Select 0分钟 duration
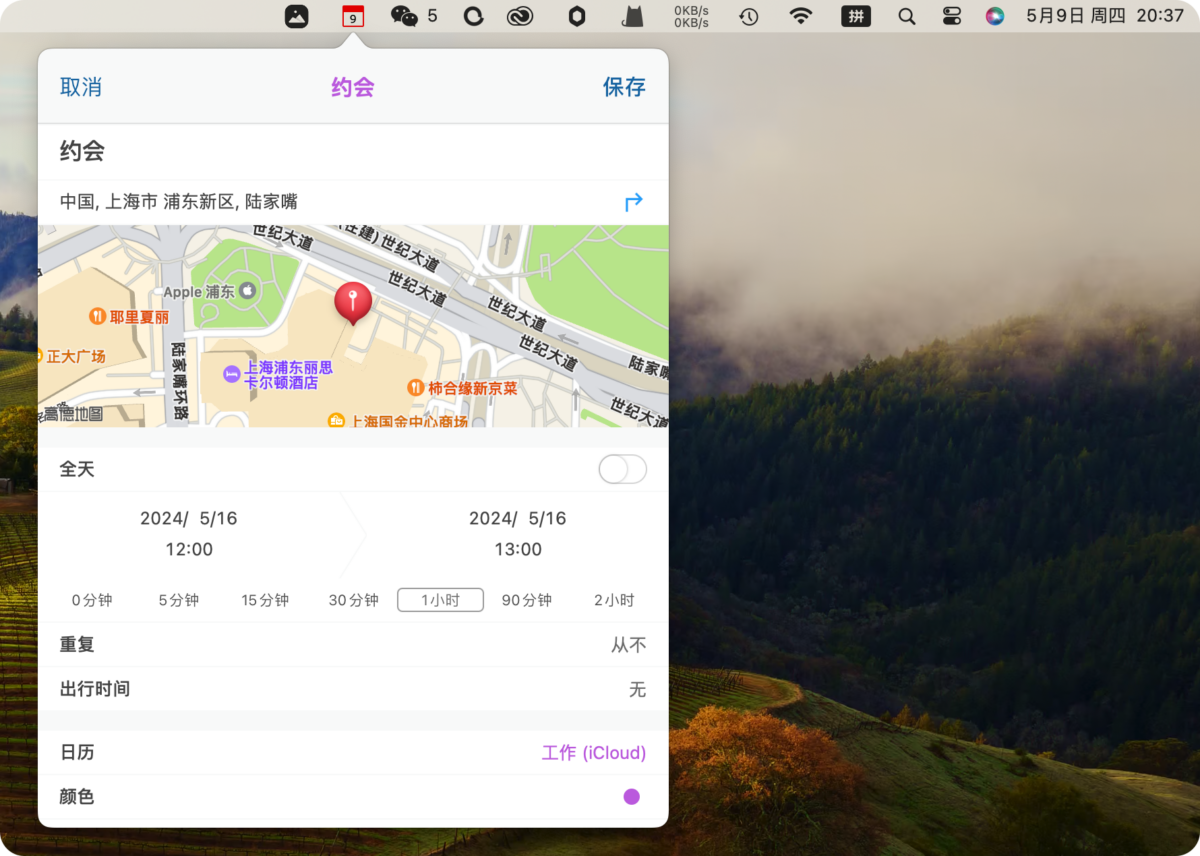Viewport: 1200px width, 856px height. point(92,600)
